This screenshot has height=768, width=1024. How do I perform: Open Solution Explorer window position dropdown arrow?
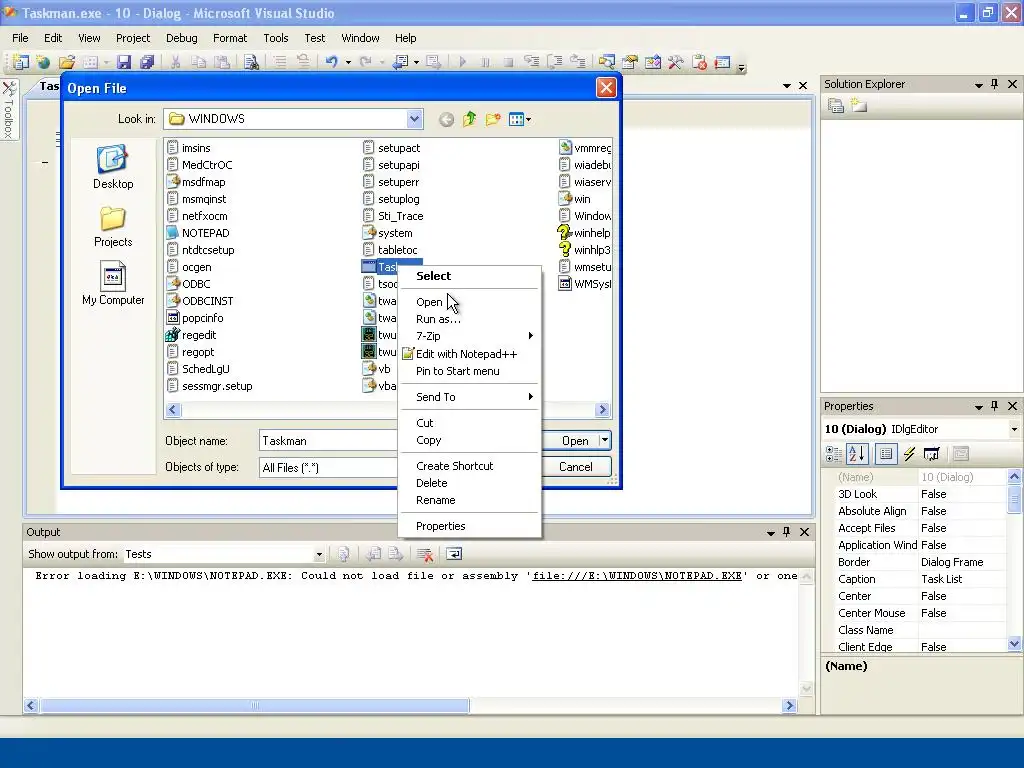978,84
